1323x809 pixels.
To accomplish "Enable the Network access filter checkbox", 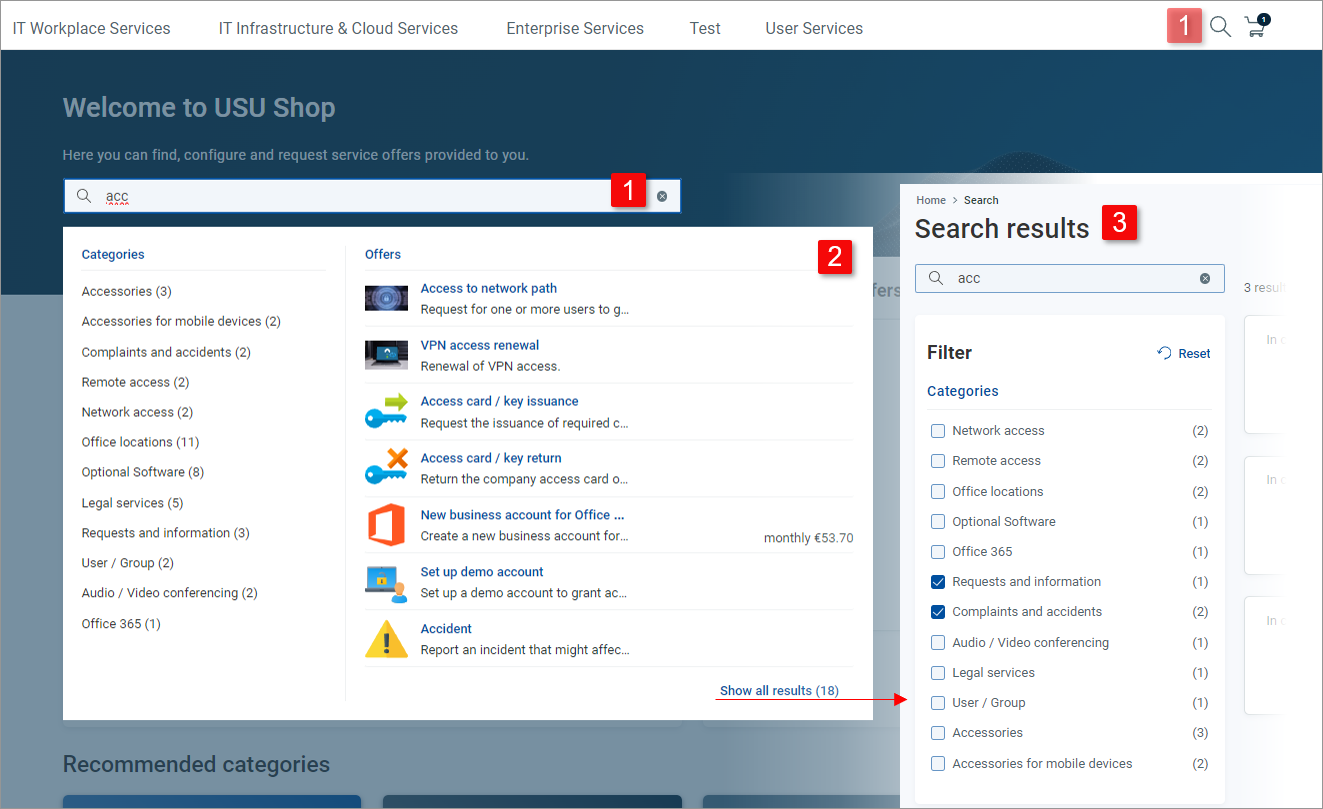I will tap(938, 431).
